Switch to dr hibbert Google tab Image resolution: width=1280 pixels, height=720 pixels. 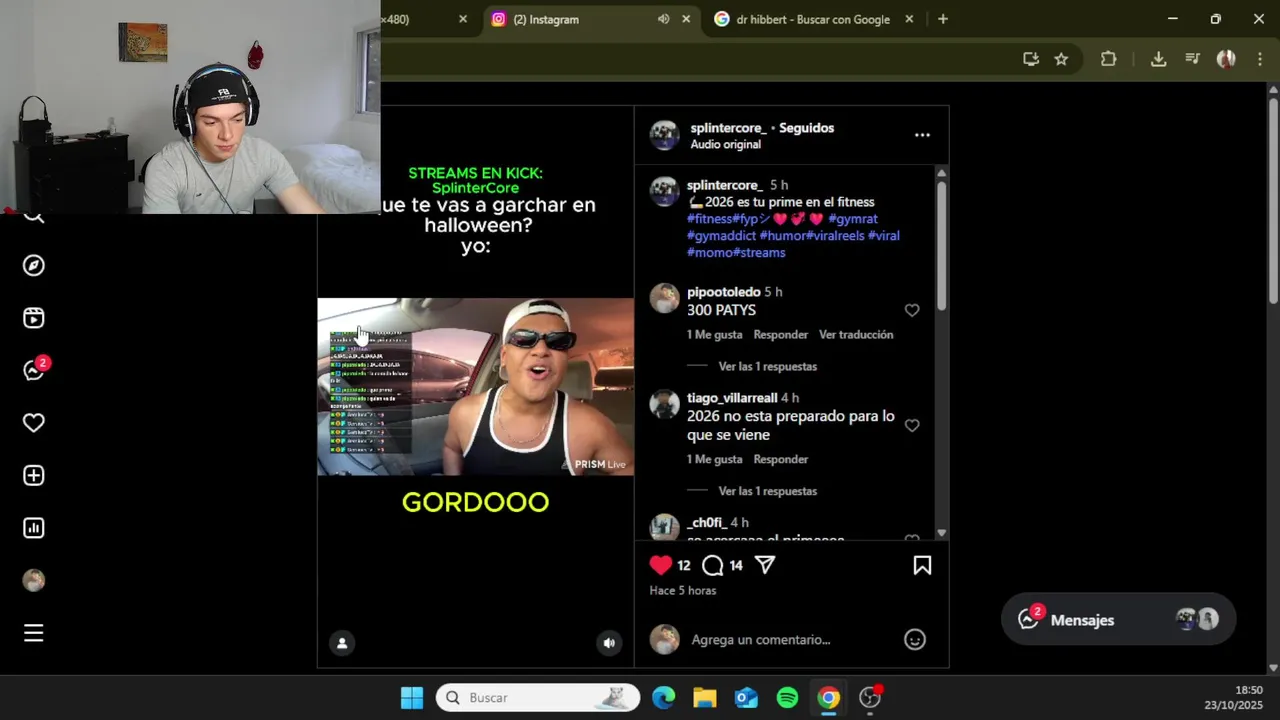pos(812,19)
